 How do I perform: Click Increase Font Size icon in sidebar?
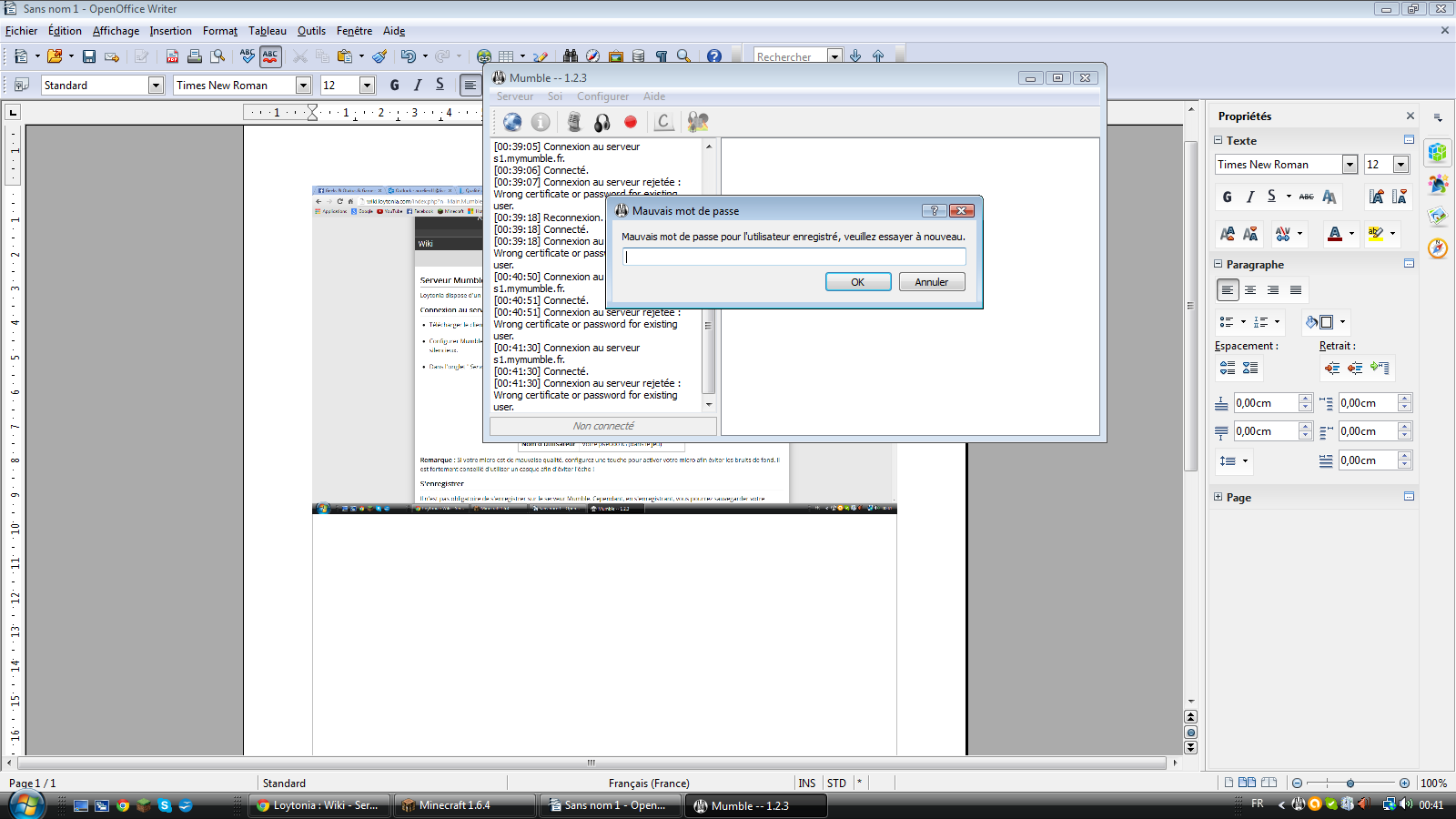[1376, 197]
